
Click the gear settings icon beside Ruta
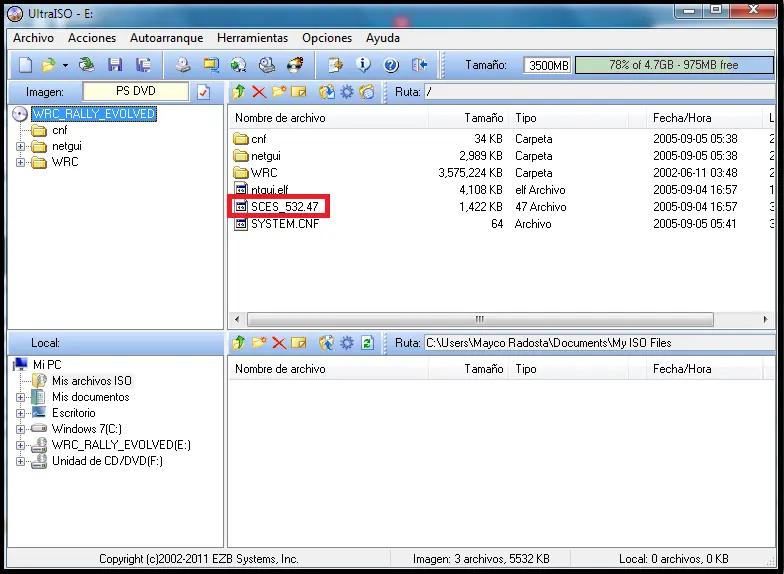click(346, 92)
